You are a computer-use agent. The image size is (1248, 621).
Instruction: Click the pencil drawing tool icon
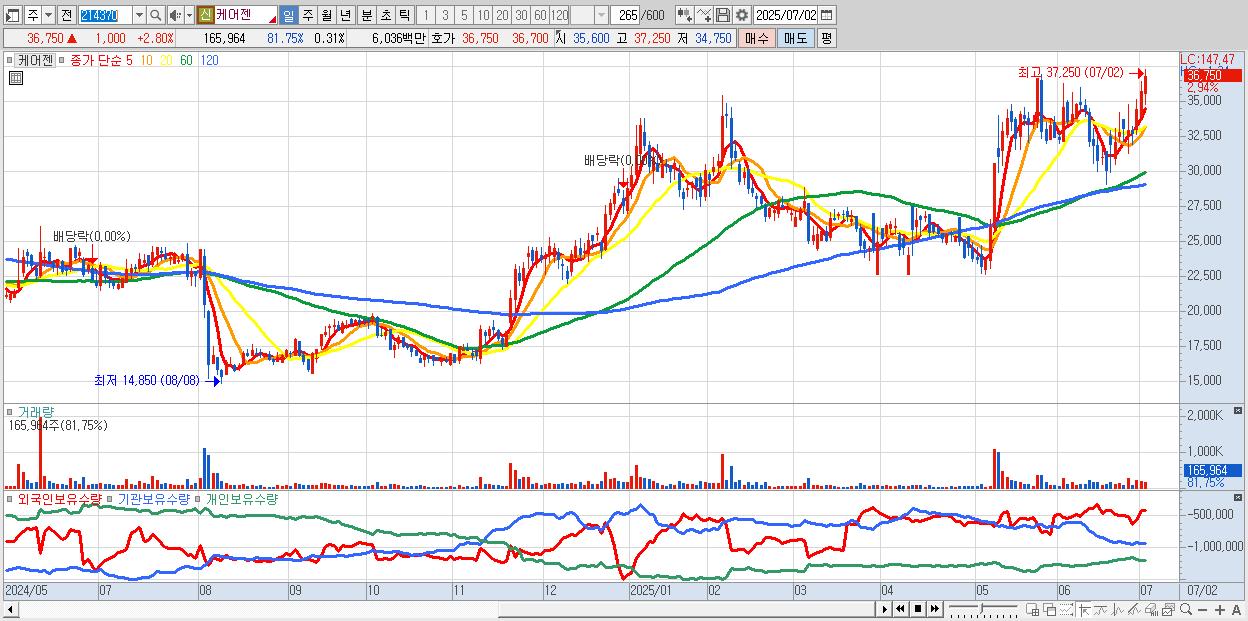(x=1134, y=610)
